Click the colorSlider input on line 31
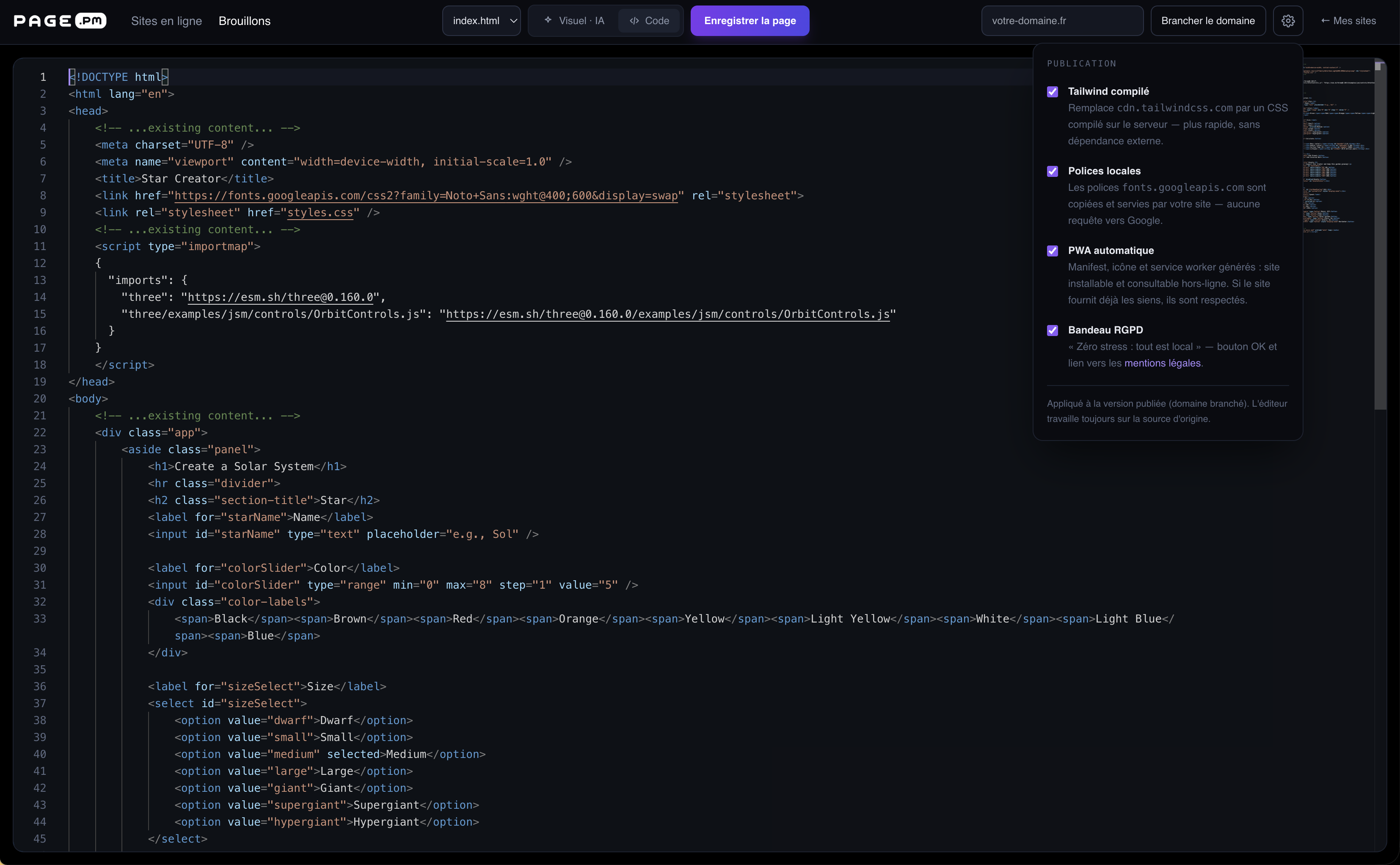The image size is (1400, 865). click(x=392, y=585)
